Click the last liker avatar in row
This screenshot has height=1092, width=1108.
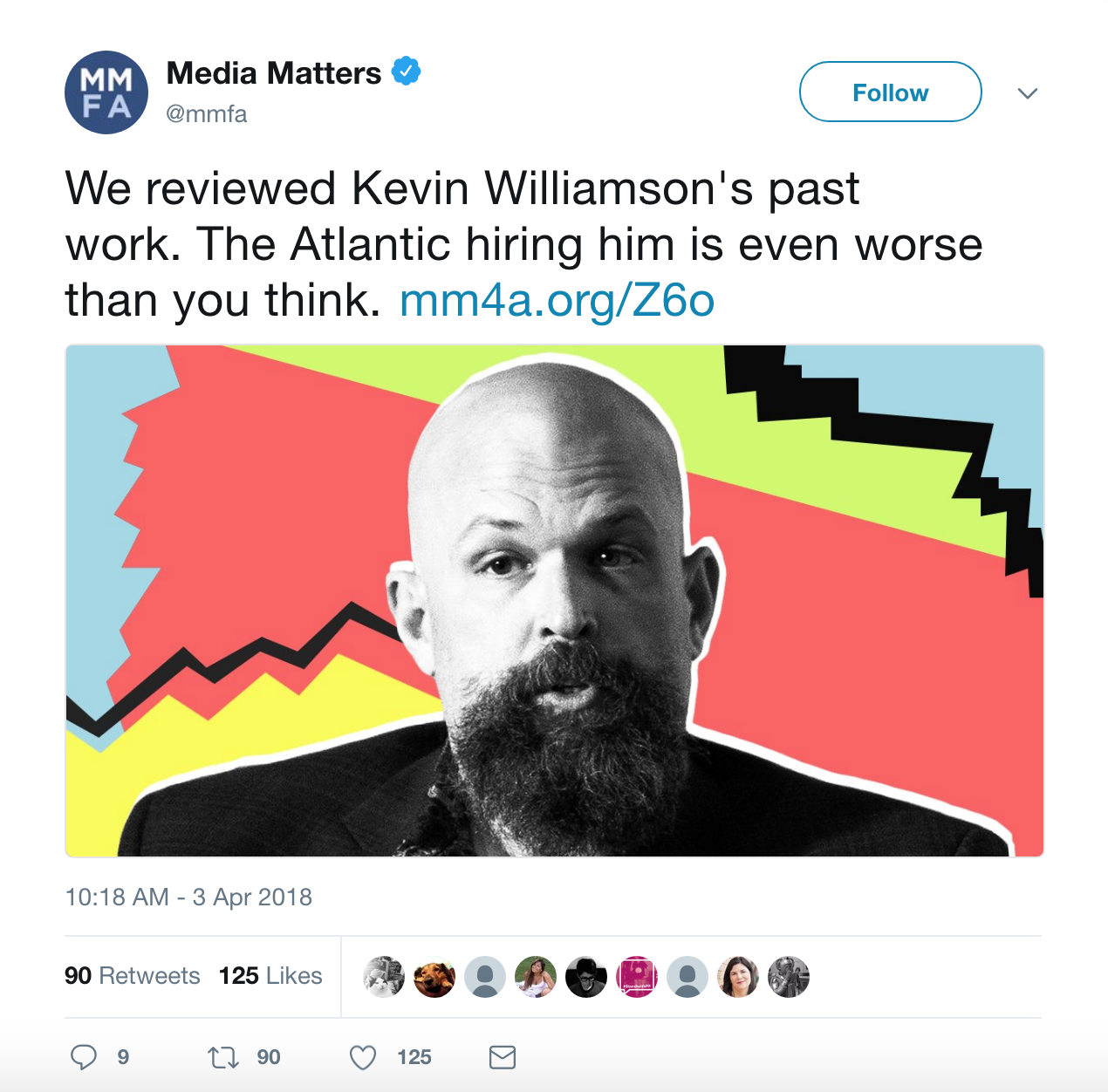789,977
